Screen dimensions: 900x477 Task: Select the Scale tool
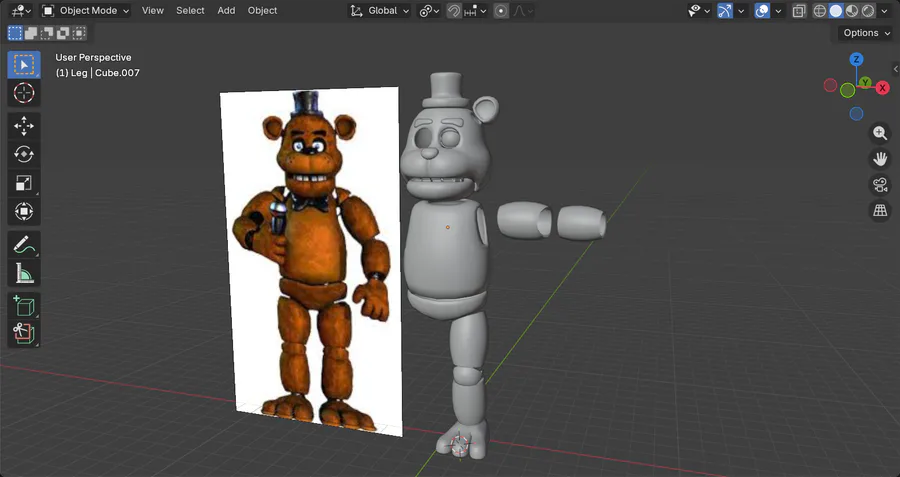[24, 183]
